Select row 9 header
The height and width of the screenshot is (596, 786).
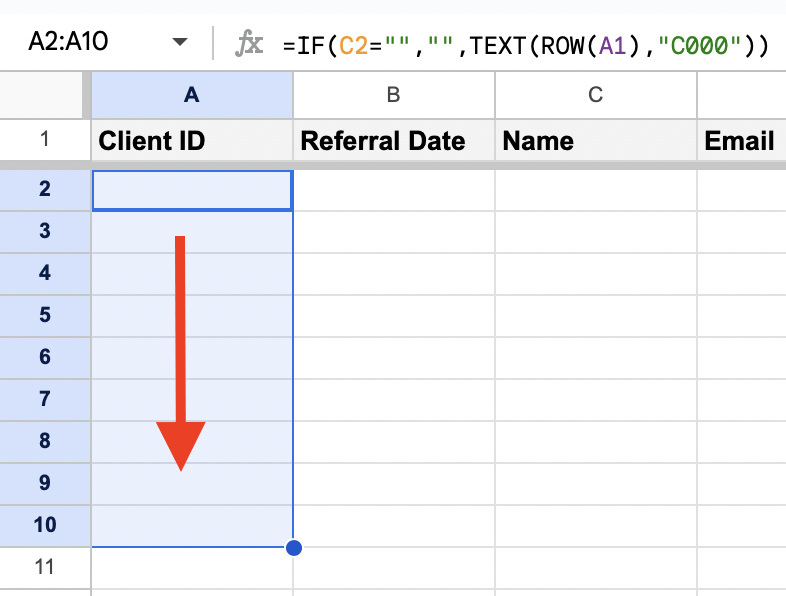(x=45, y=484)
